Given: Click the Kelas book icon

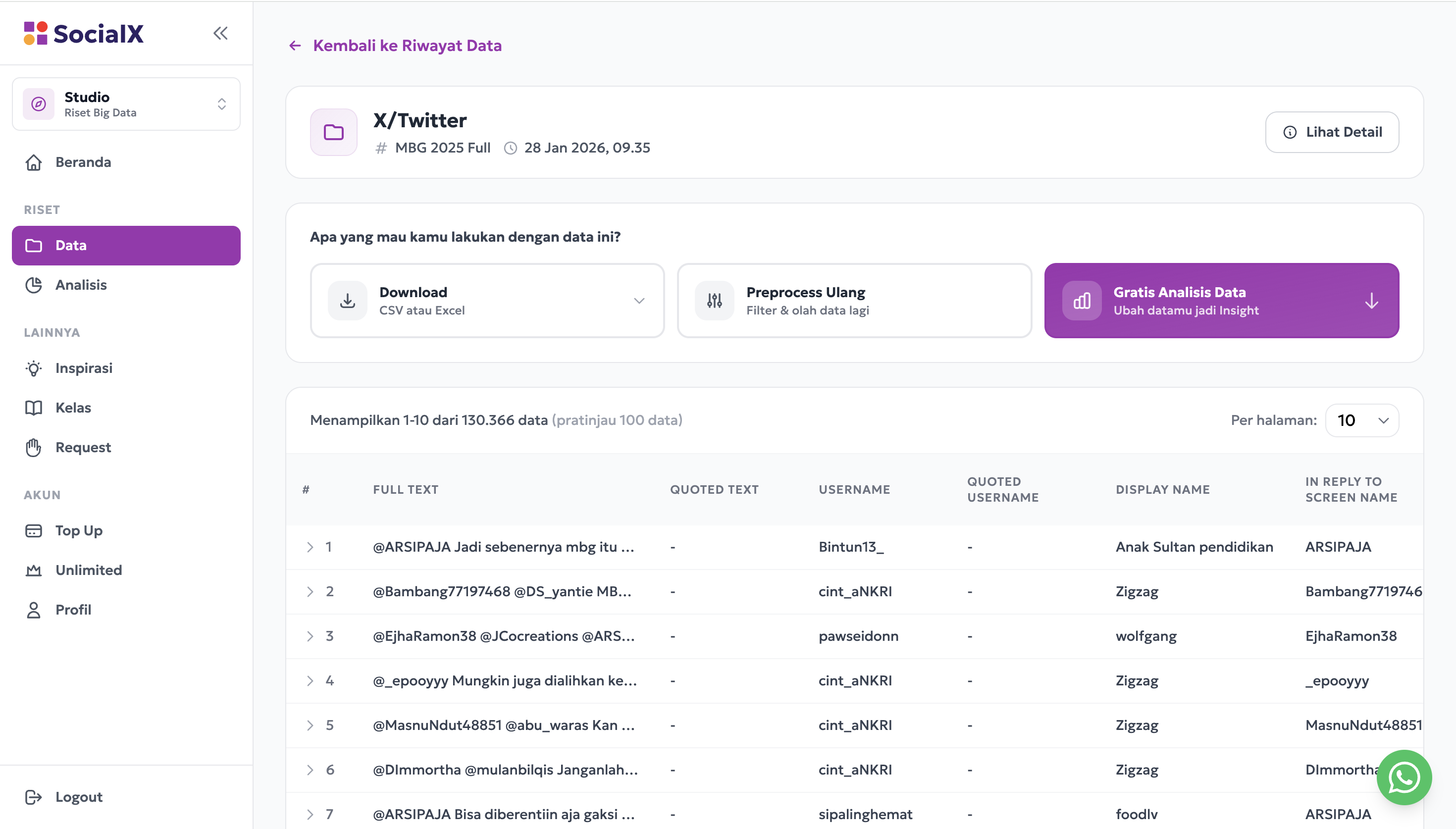Looking at the screenshot, I should tap(34, 408).
